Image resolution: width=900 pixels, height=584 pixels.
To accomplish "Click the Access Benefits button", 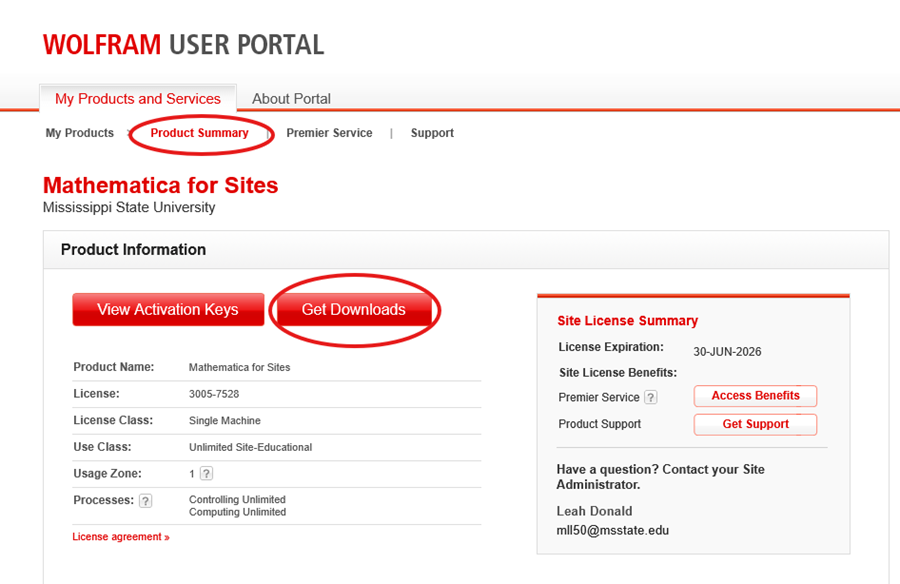I will point(755,396).
